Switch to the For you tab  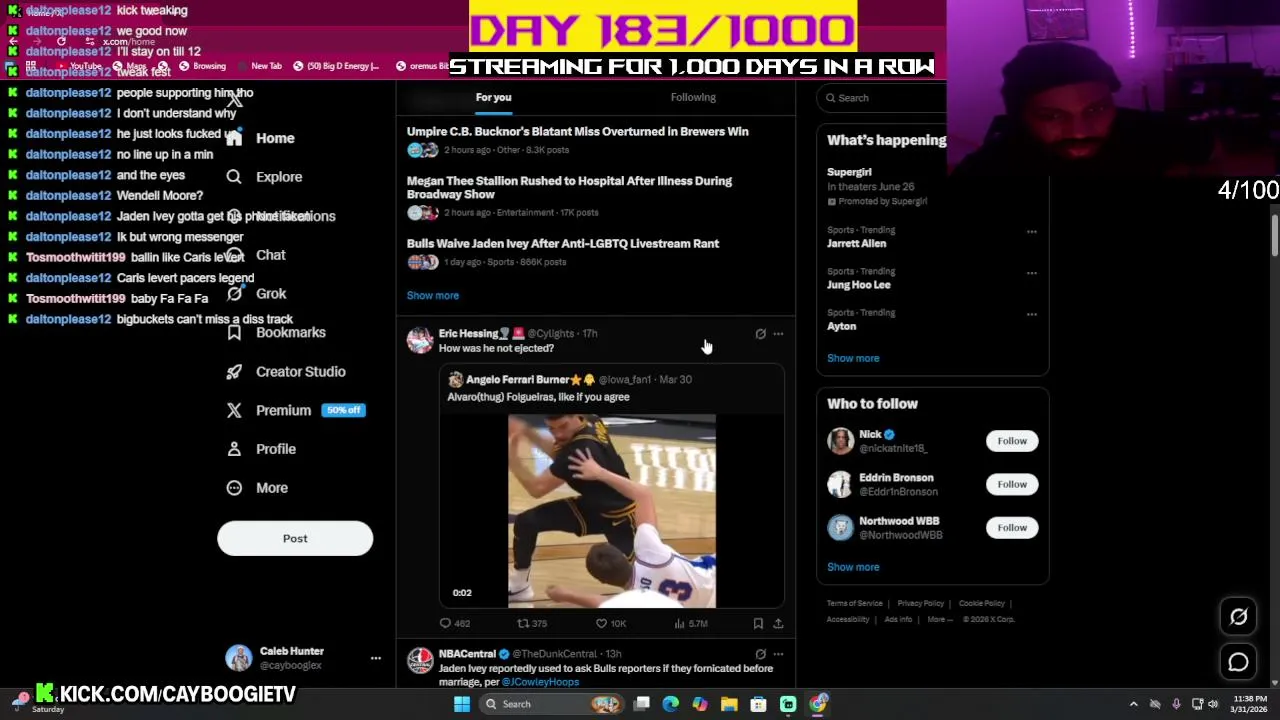pos(493,97)
